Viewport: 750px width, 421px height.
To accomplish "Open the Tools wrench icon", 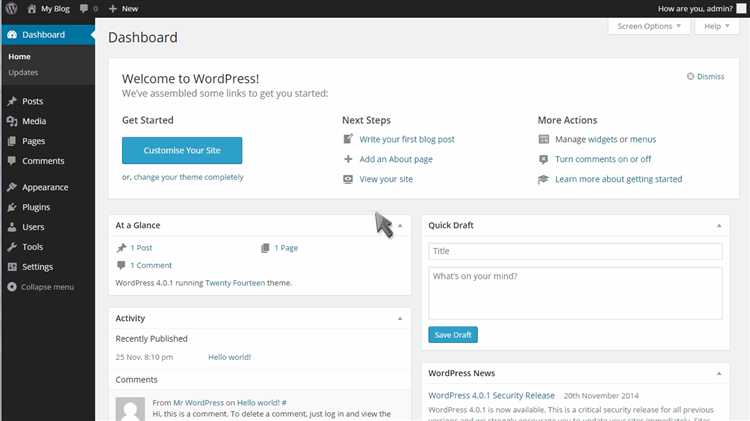I will point(11,247).
